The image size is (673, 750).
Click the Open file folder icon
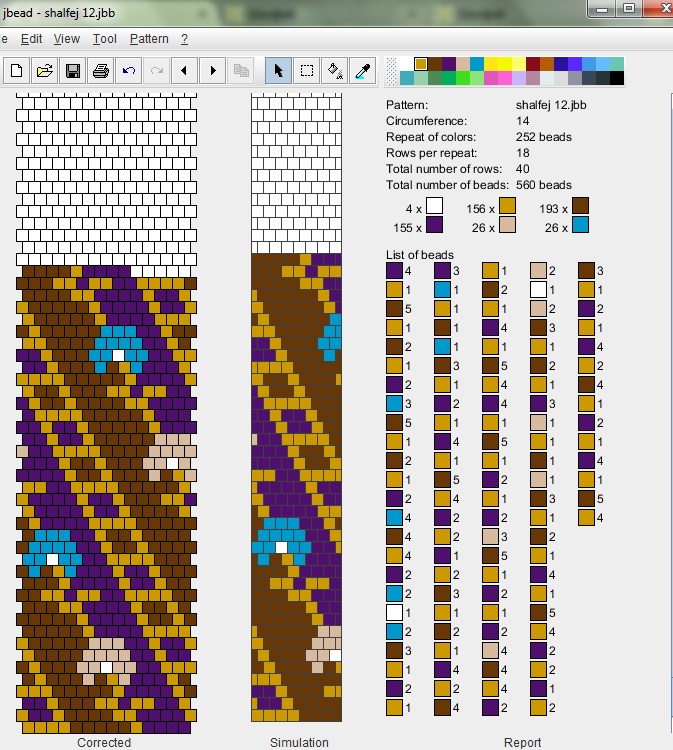pyautogui.click(x=44, y=70)
